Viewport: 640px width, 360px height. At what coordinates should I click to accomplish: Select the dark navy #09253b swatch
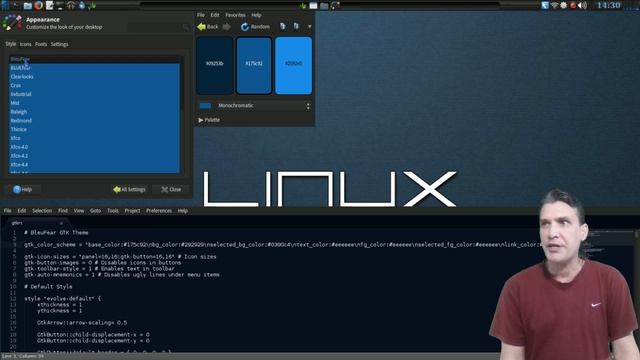pyautogui.click(x=215, y=65)
